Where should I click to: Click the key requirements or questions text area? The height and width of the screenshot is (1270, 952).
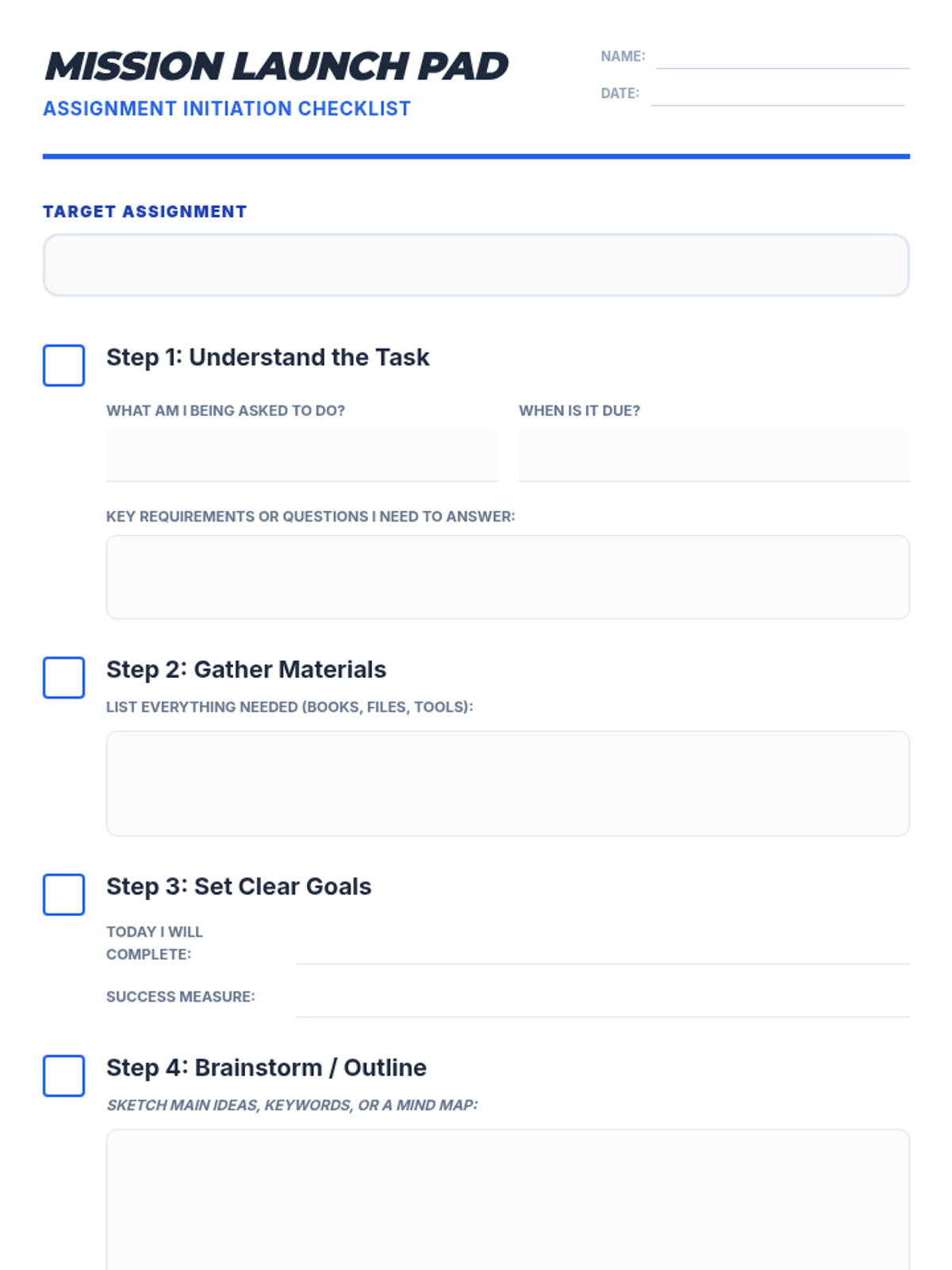tap(508, 577)
